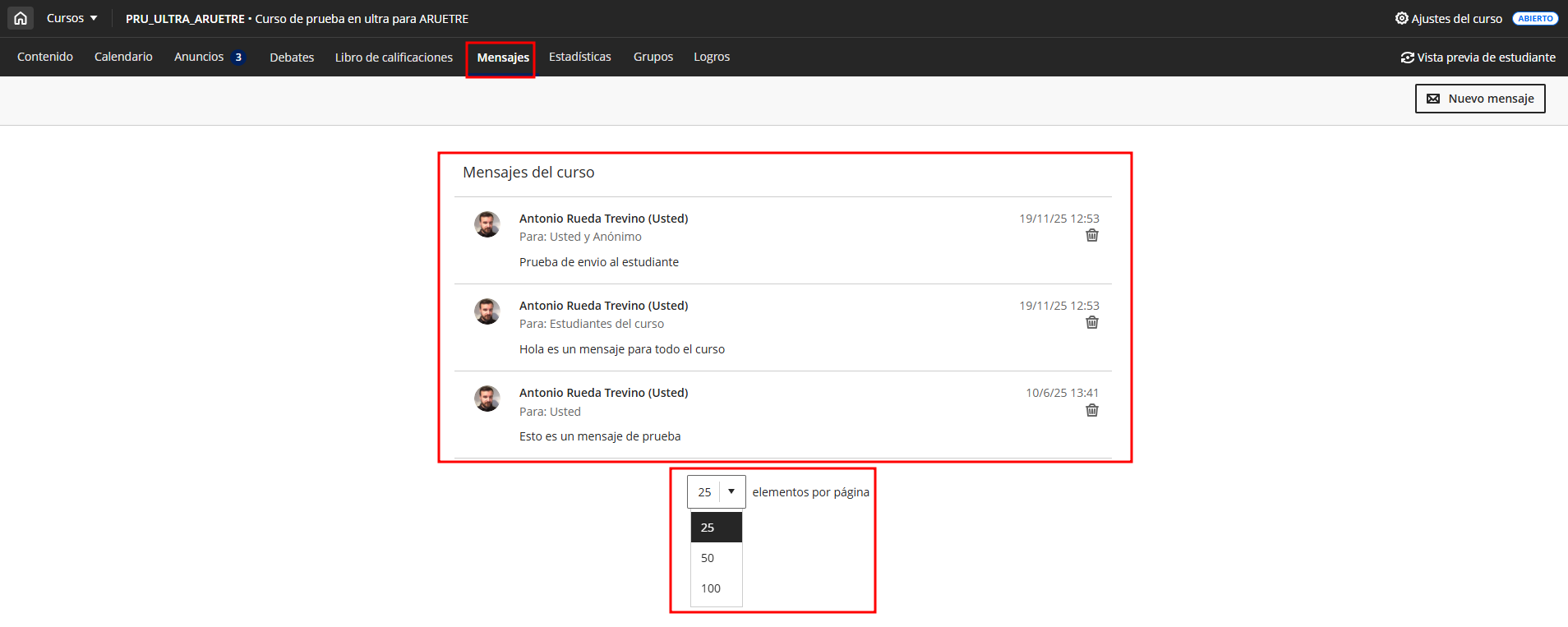The height and width of the screenshot is (627, 1568).
Task: Click avatar on the 10/6/25 message
Action: pos(487,399)
